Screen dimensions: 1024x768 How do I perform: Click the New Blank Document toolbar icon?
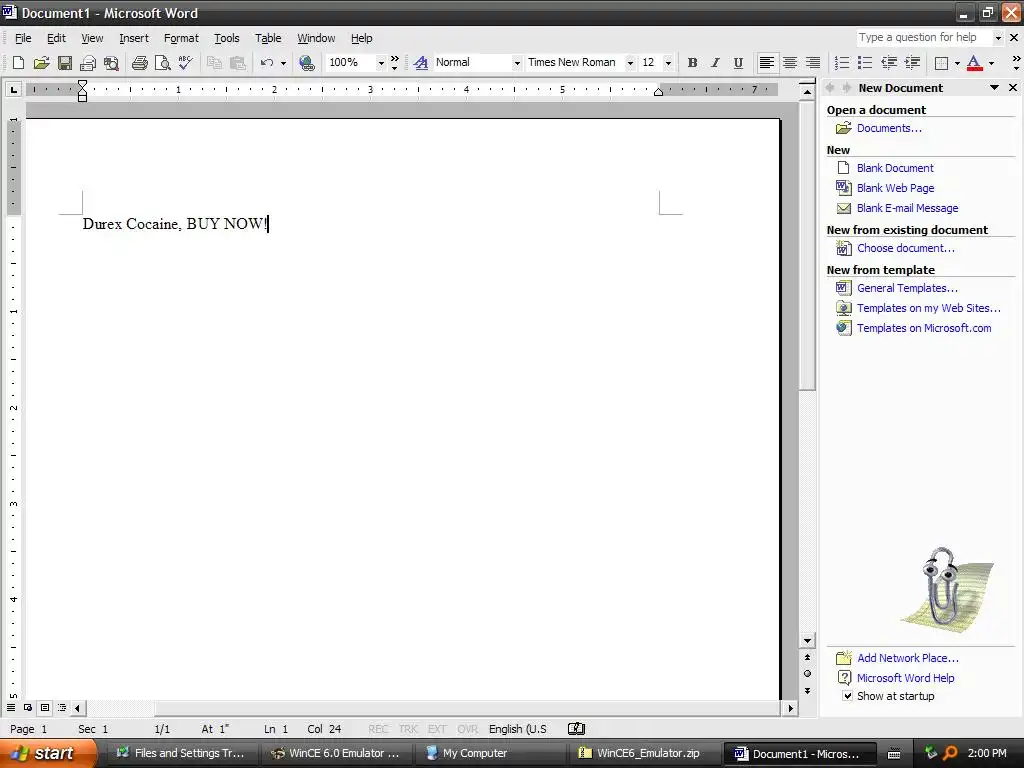(x=18, y=63)
